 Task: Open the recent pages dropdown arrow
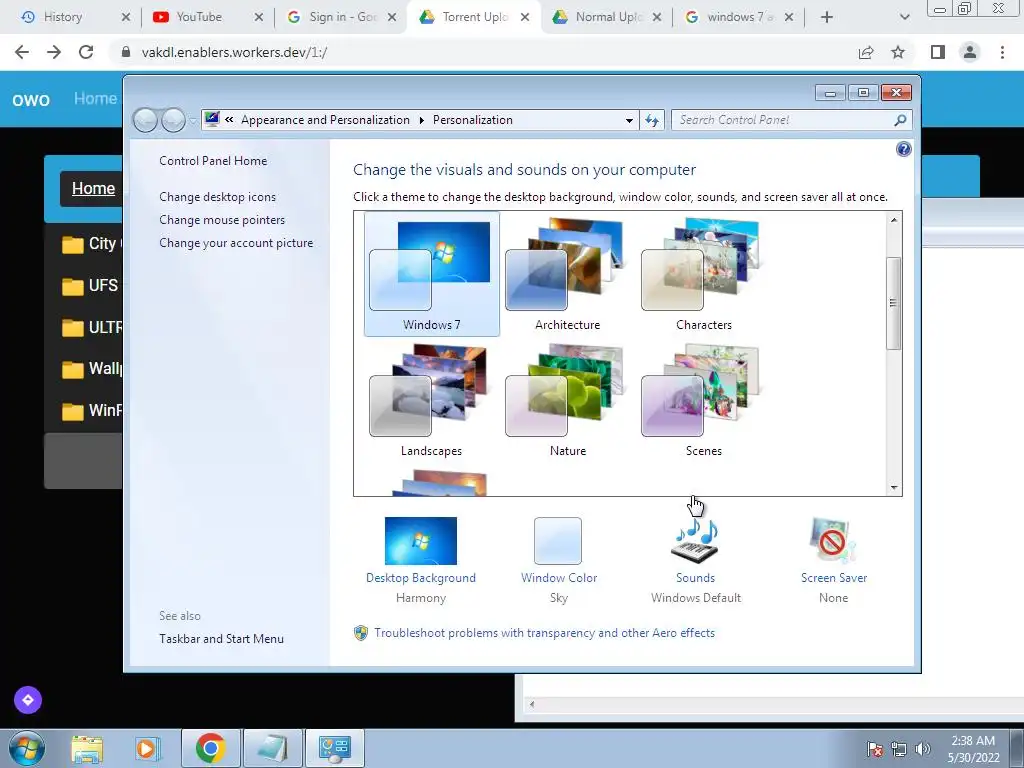point(193,121)
